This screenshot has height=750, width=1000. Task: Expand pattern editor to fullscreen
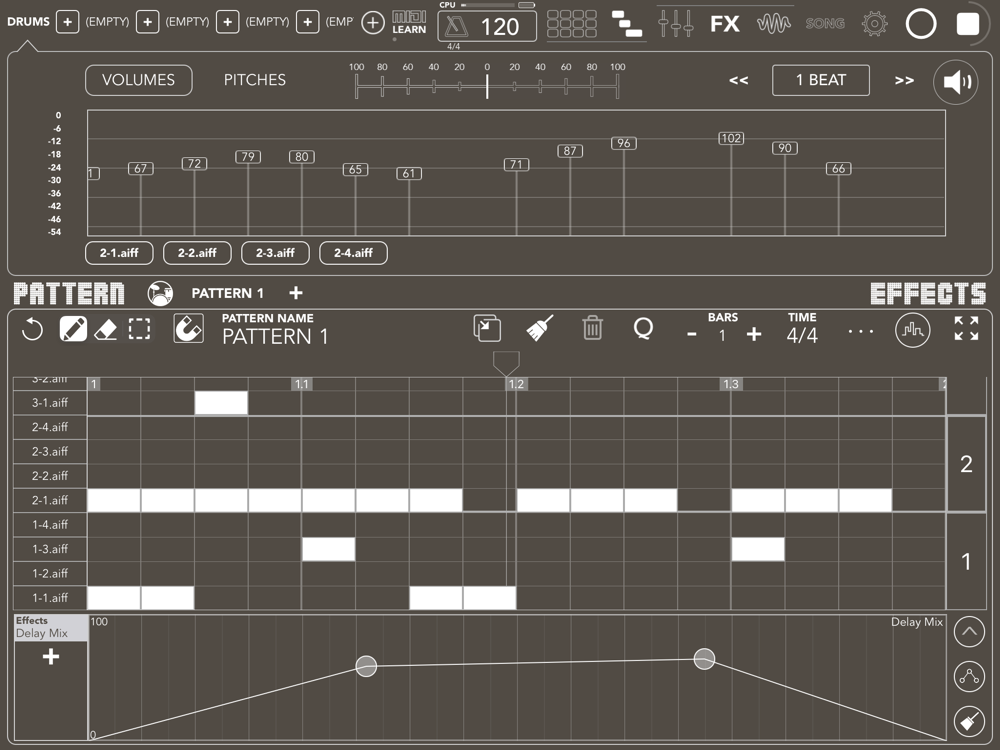966,328
